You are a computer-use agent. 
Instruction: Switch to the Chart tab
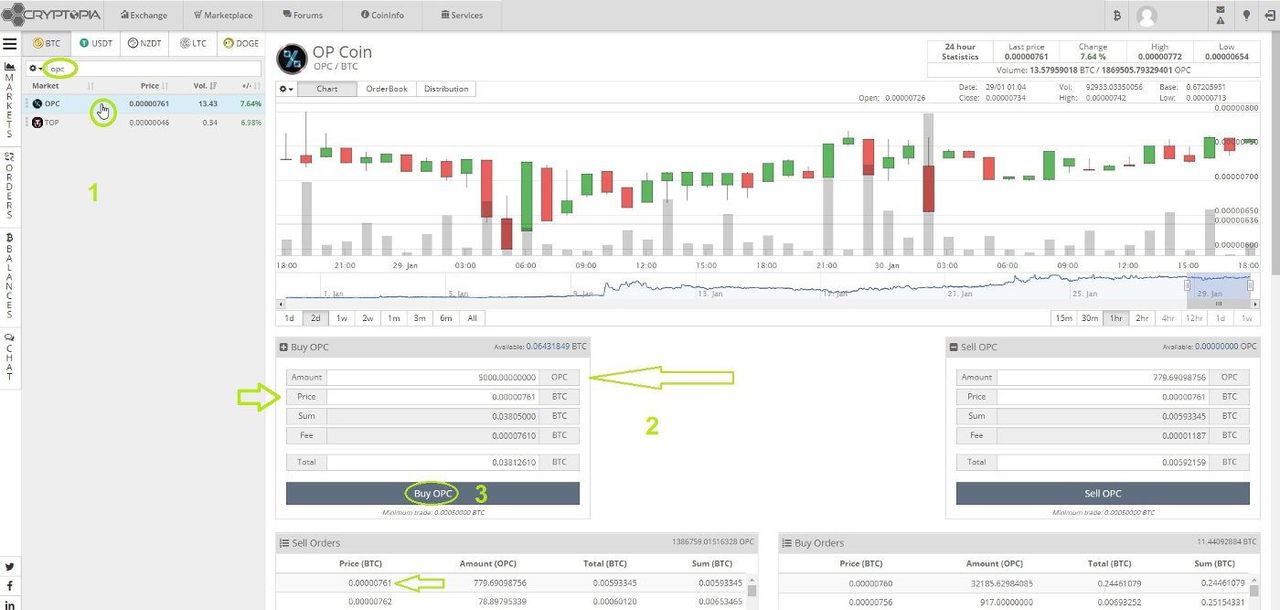click(x=326, y=89)
